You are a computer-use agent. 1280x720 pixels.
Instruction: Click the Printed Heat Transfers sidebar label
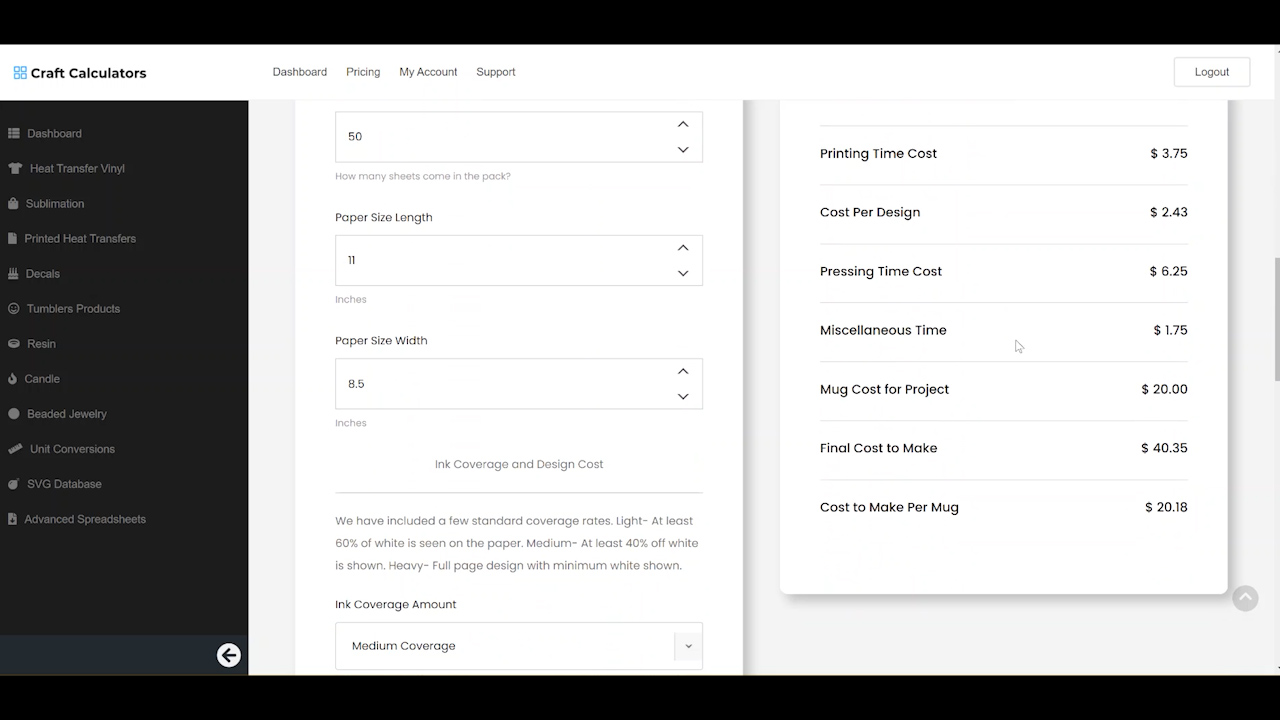[80, 238]
